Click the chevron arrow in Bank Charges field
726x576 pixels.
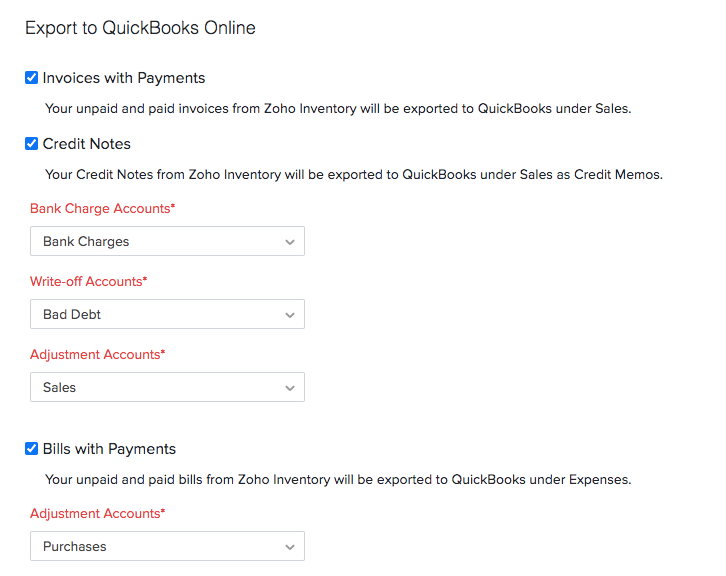coord(290,242)
